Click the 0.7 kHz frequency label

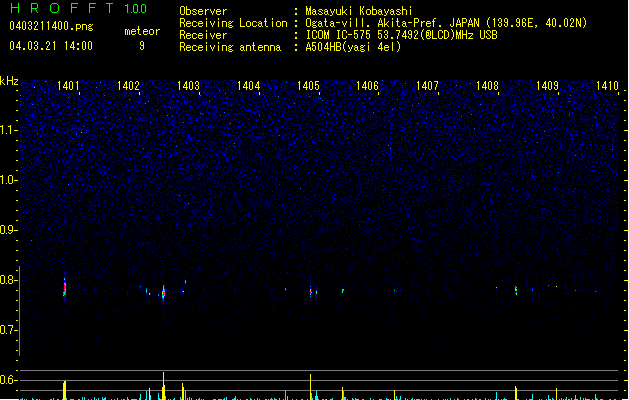(x=9, y=330)
